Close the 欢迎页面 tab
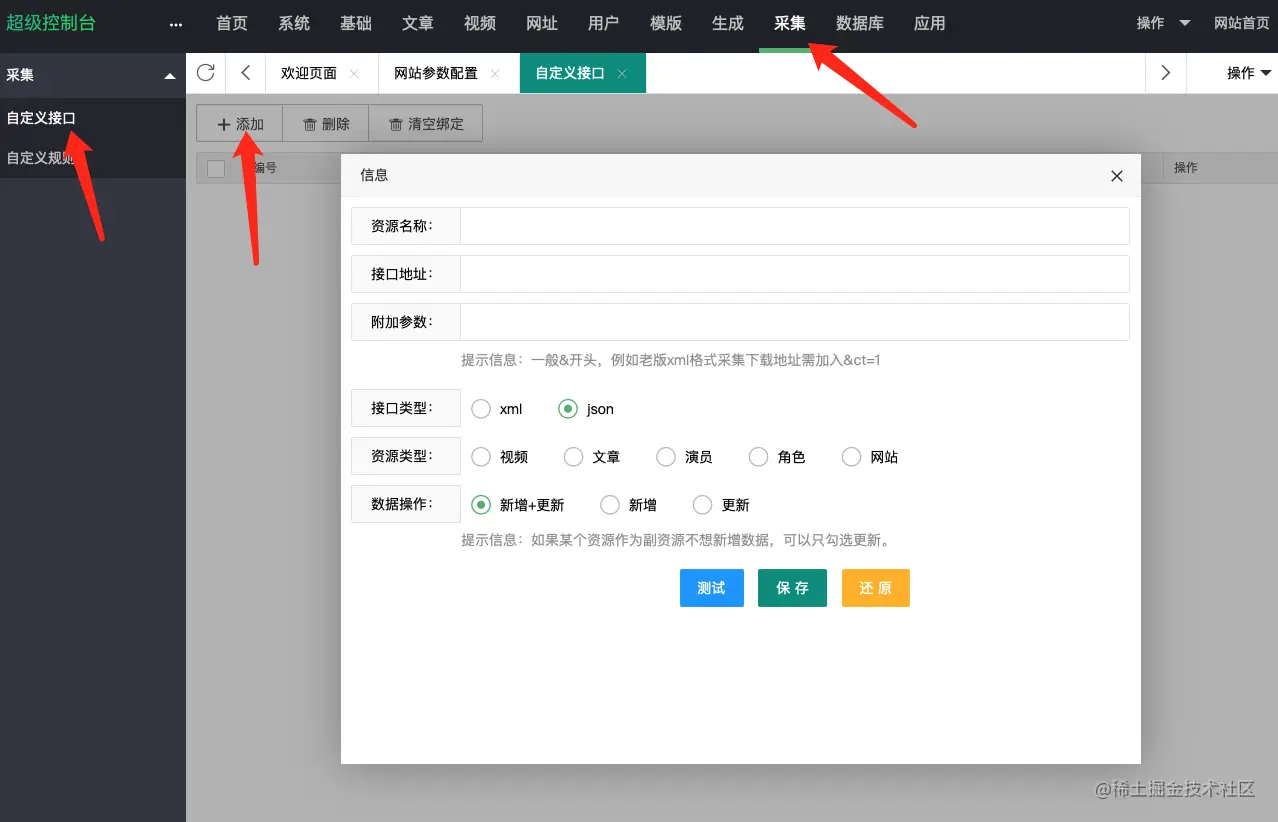This screenshot has height=822, width=1278. [x=354, y=74]
